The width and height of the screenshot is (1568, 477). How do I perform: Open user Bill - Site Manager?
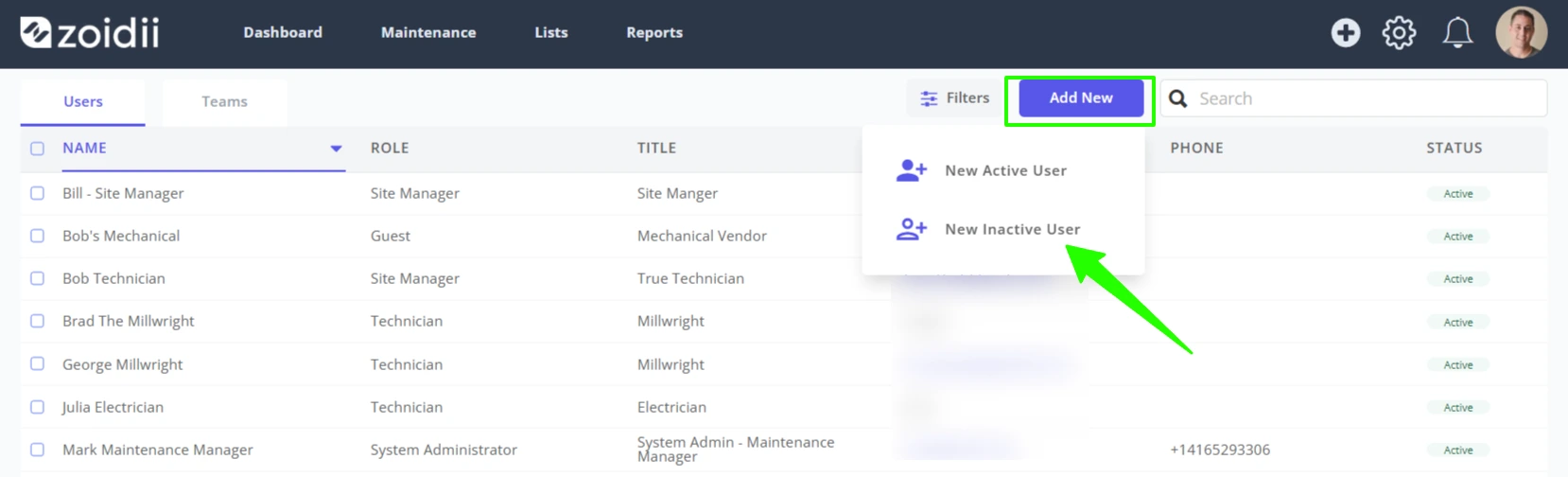[x=123, y=193]
